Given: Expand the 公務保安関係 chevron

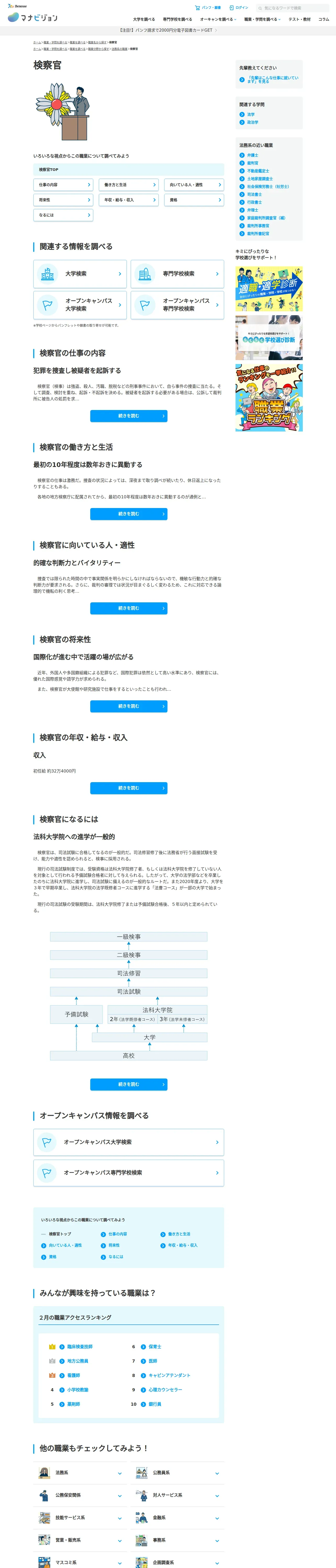Looking at the screenshot, I should (x=120, y=1496).
